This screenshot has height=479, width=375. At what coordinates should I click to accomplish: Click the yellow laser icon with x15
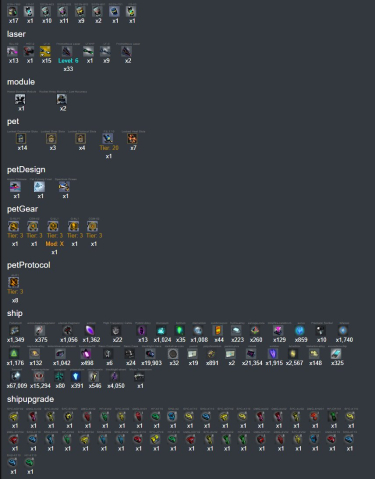(x=45, y=51)
